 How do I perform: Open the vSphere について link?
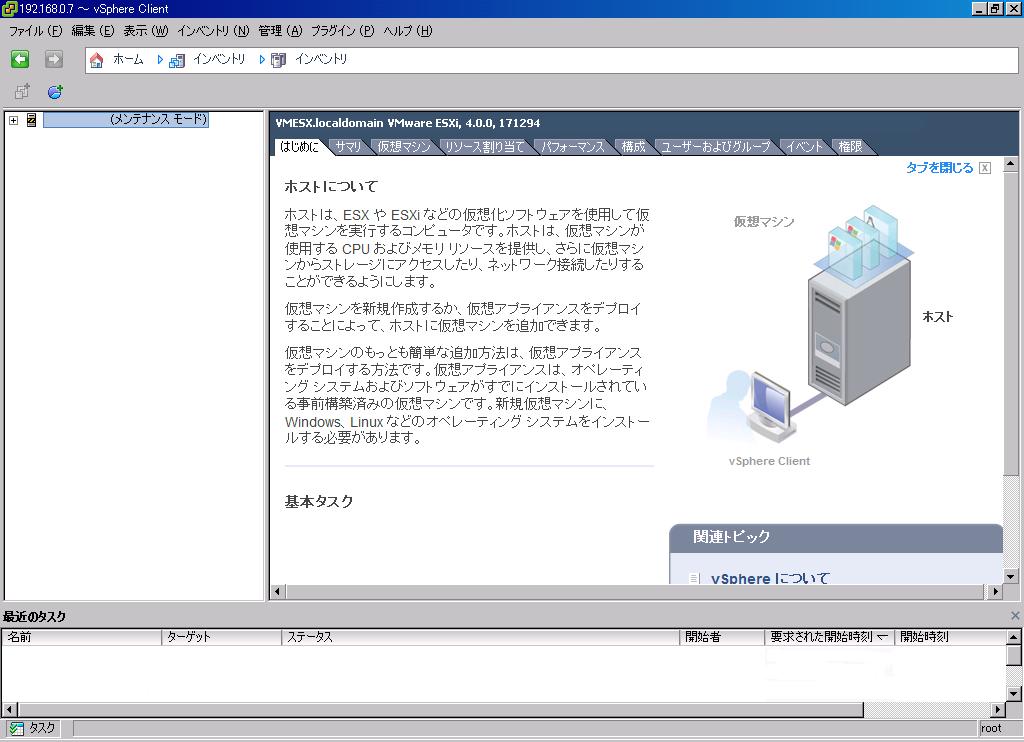coord(770,578)
